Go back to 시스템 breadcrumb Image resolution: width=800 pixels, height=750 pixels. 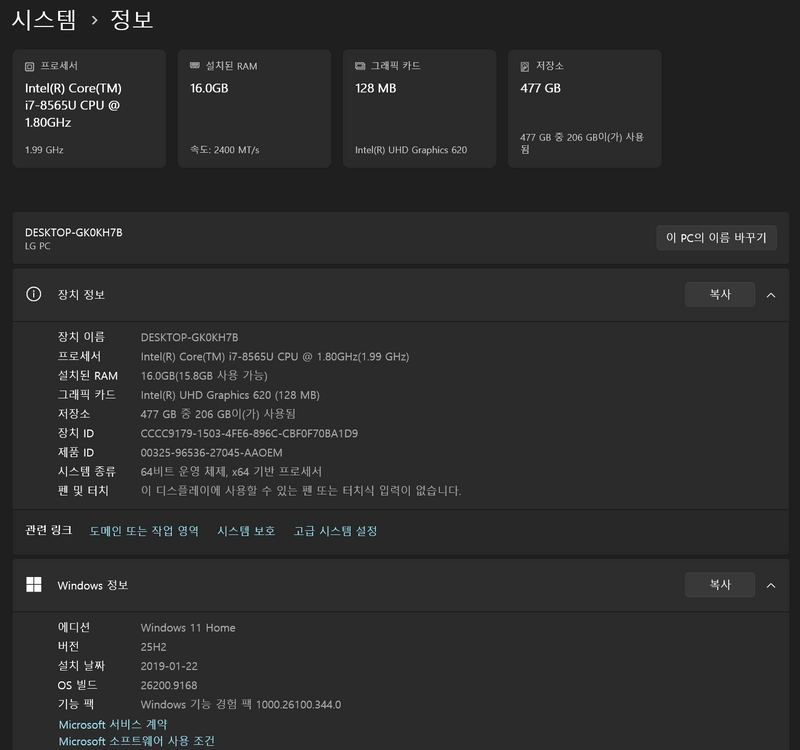[44, 20]
